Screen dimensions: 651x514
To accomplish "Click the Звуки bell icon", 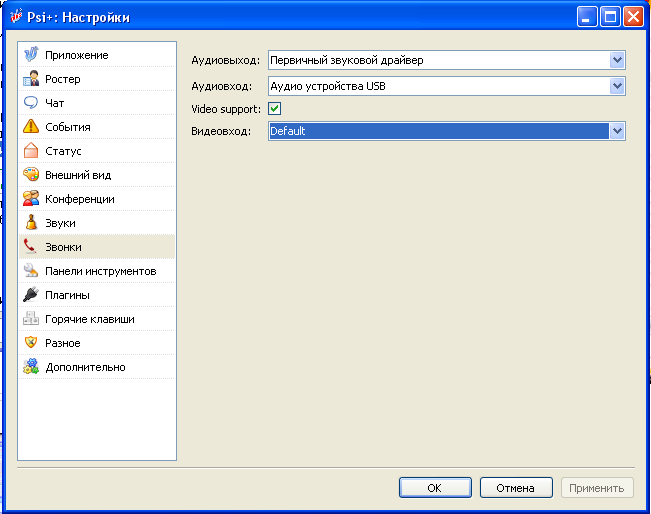I will 31,223.
